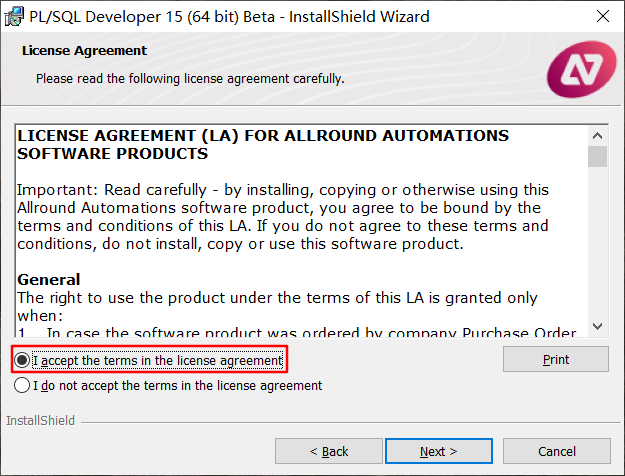Screen dimensions: 625x476
Task: Select 'I accept the terms' radio button
Action: click(x=22, y=360)
